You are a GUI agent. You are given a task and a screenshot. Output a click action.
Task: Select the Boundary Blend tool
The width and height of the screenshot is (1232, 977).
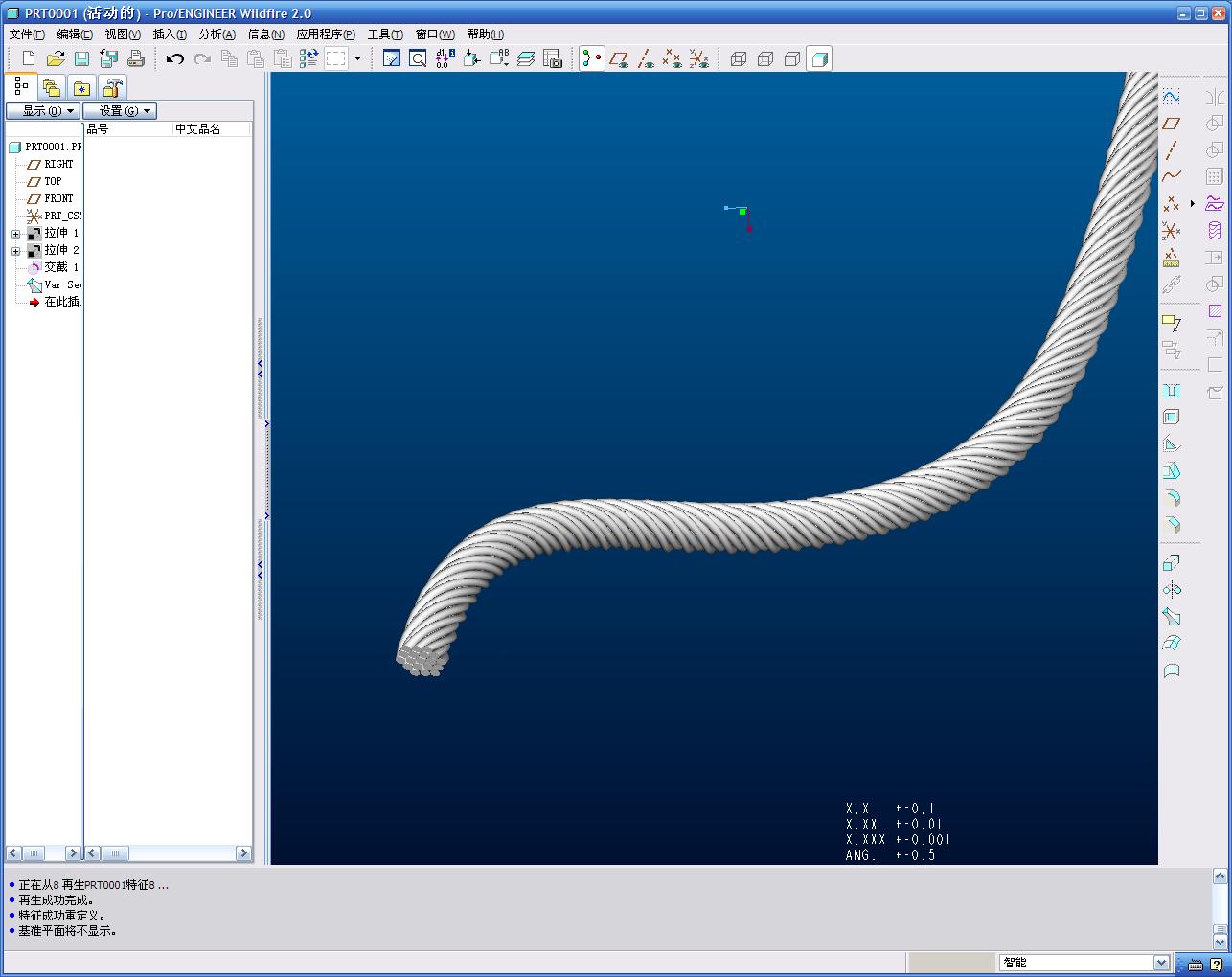pos(1171,644)
